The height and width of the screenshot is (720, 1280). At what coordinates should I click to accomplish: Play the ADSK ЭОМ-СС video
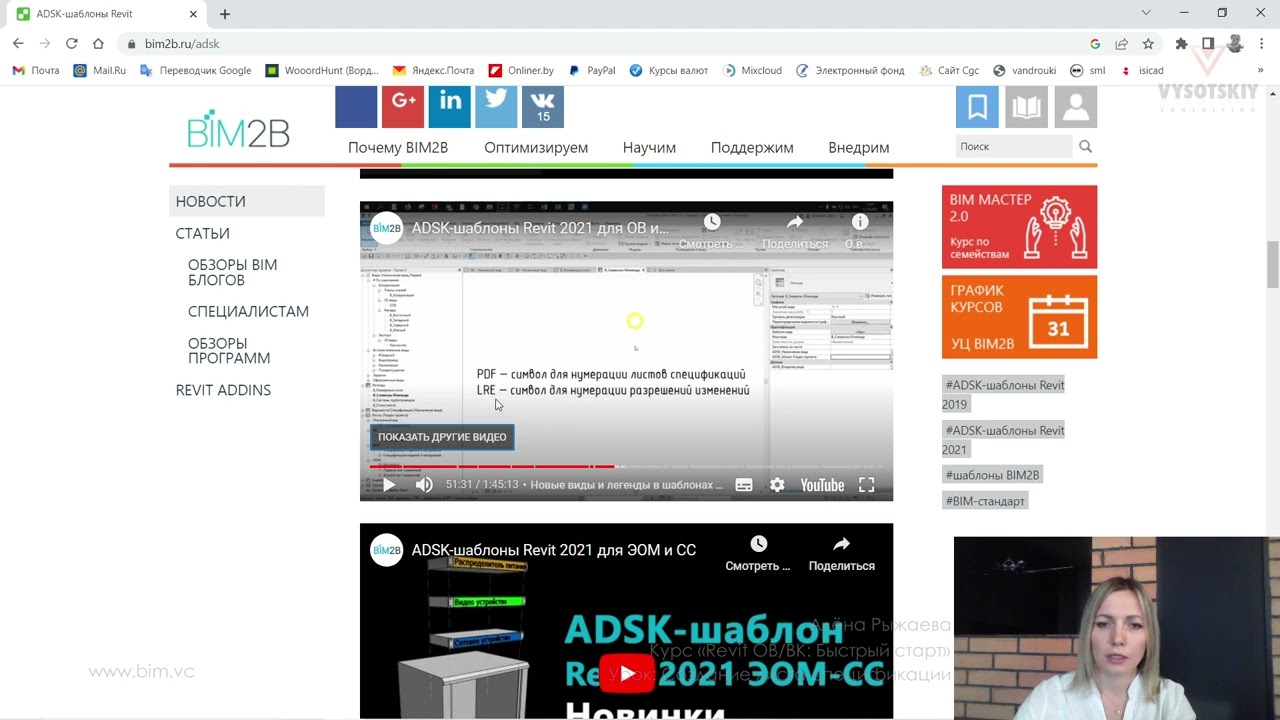point(627,674)
